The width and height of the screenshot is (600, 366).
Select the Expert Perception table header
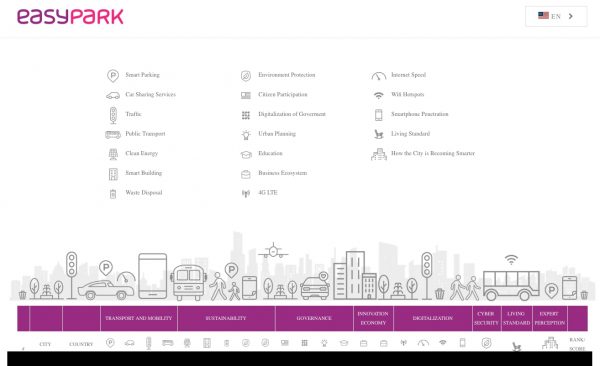(549, 318)
